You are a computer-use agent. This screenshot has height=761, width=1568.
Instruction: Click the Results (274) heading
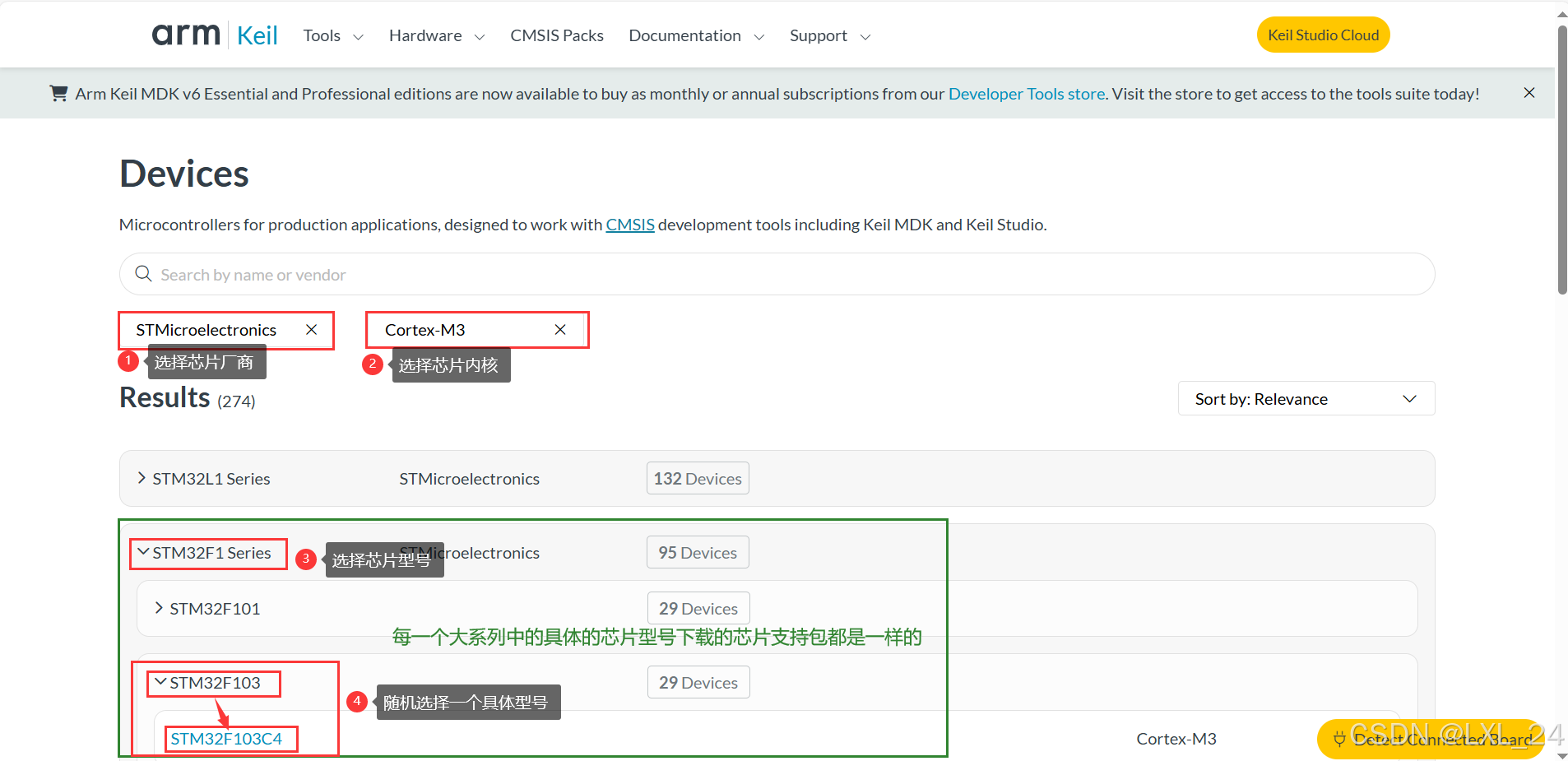tap(188, 398)
